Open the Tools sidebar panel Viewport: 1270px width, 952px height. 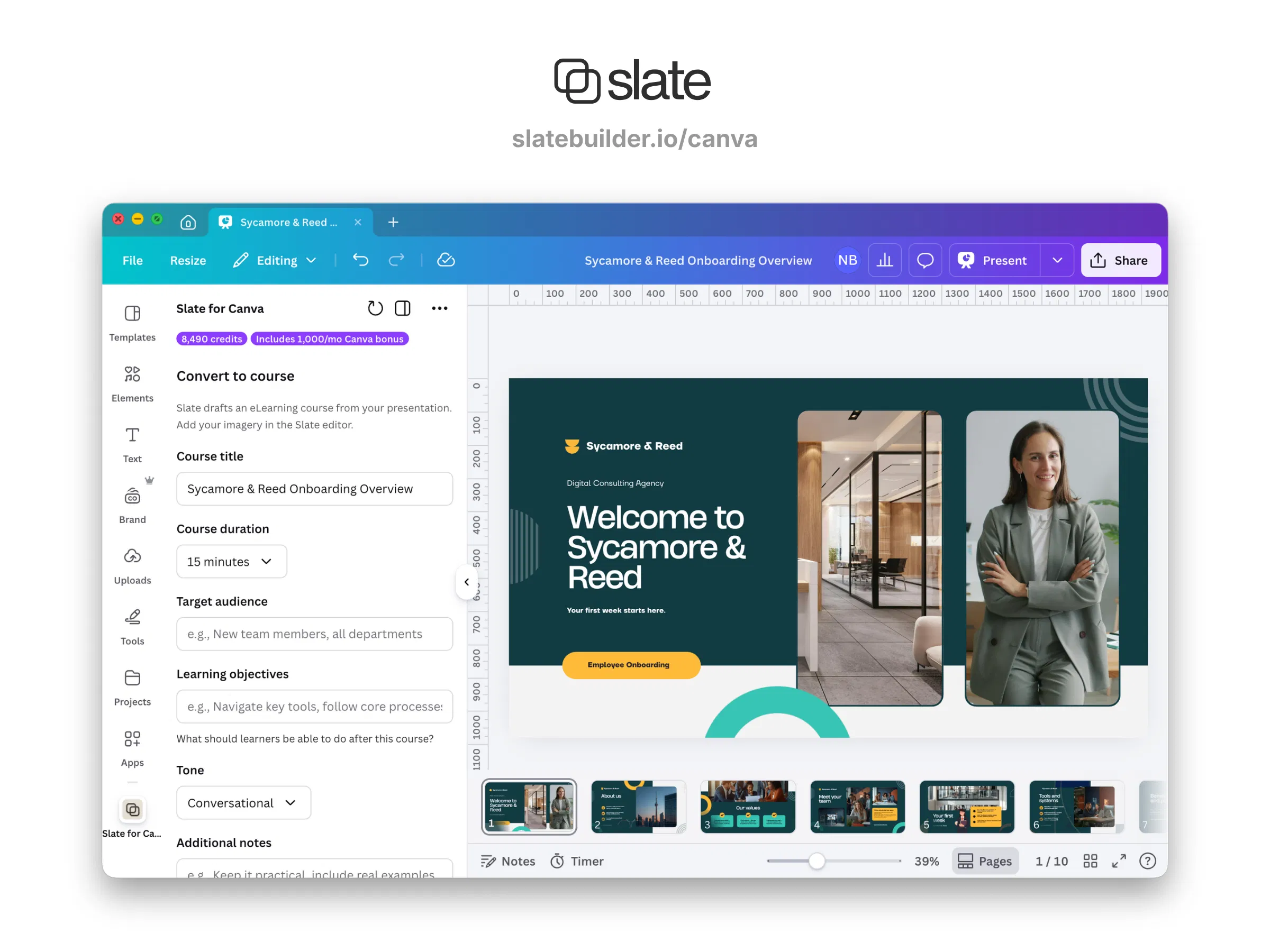(132, 628)
